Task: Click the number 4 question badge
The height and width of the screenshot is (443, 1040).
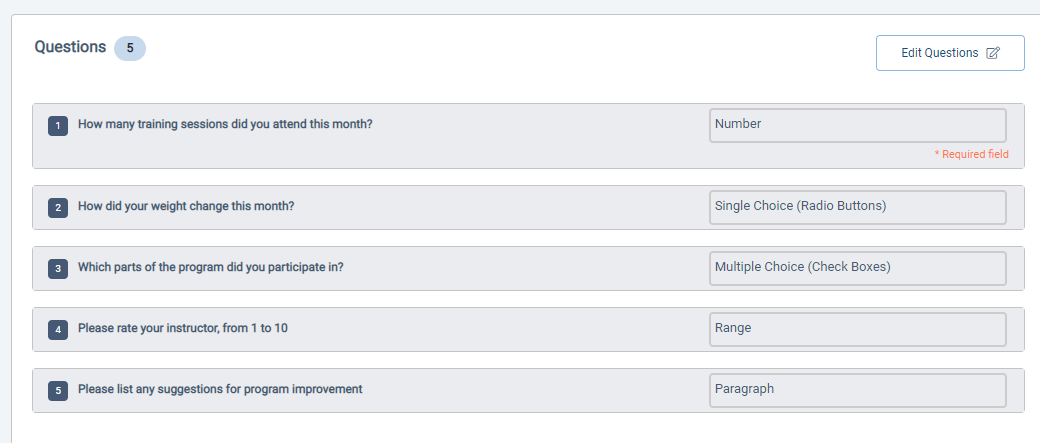Action: coord(58,329)
